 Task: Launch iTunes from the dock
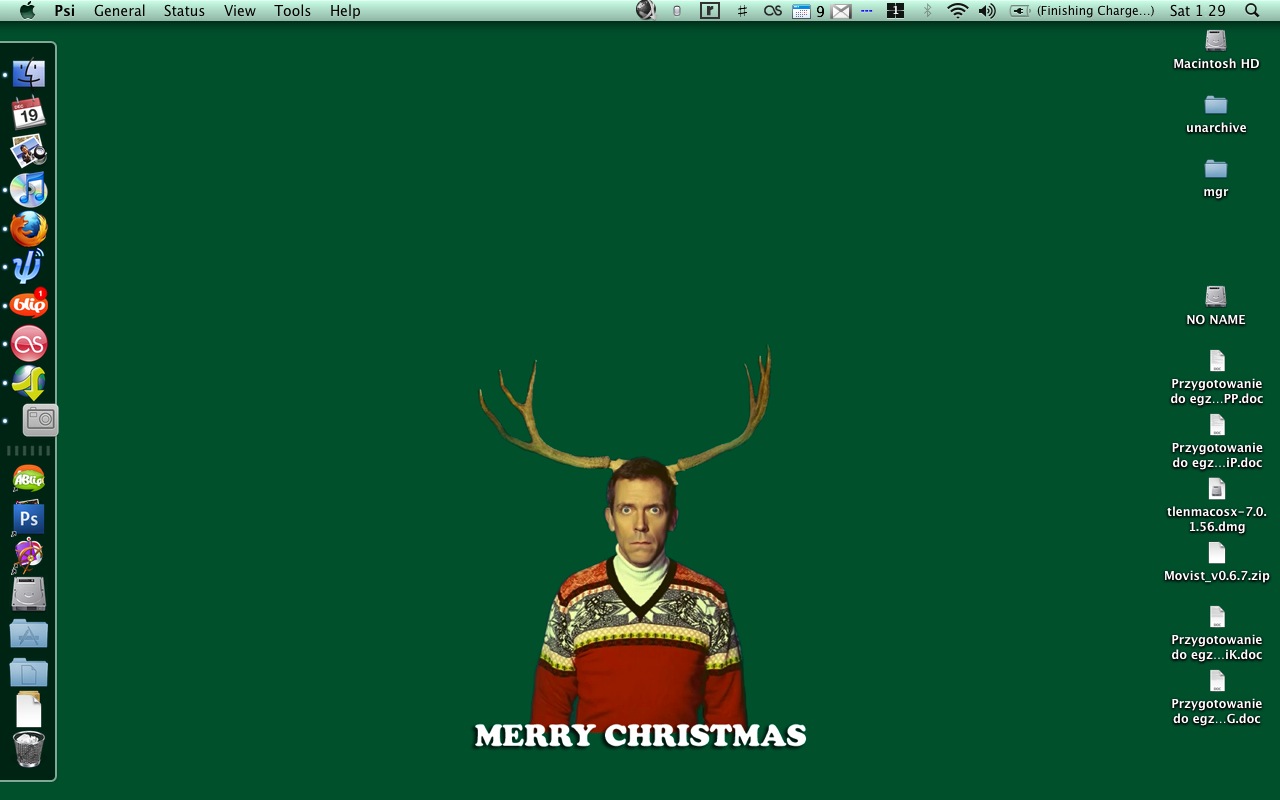[28, 190]
